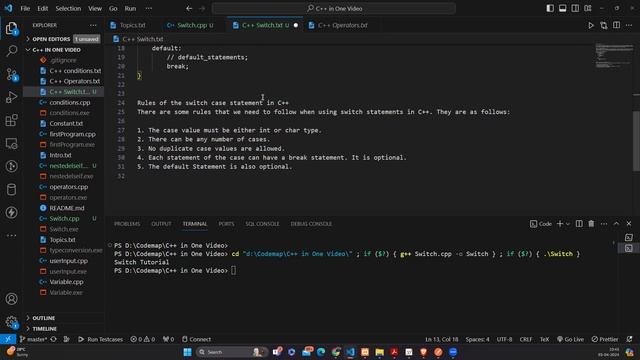Open the File menu
This screenshot has height=360, width=640.
click(x=25, y=8)
